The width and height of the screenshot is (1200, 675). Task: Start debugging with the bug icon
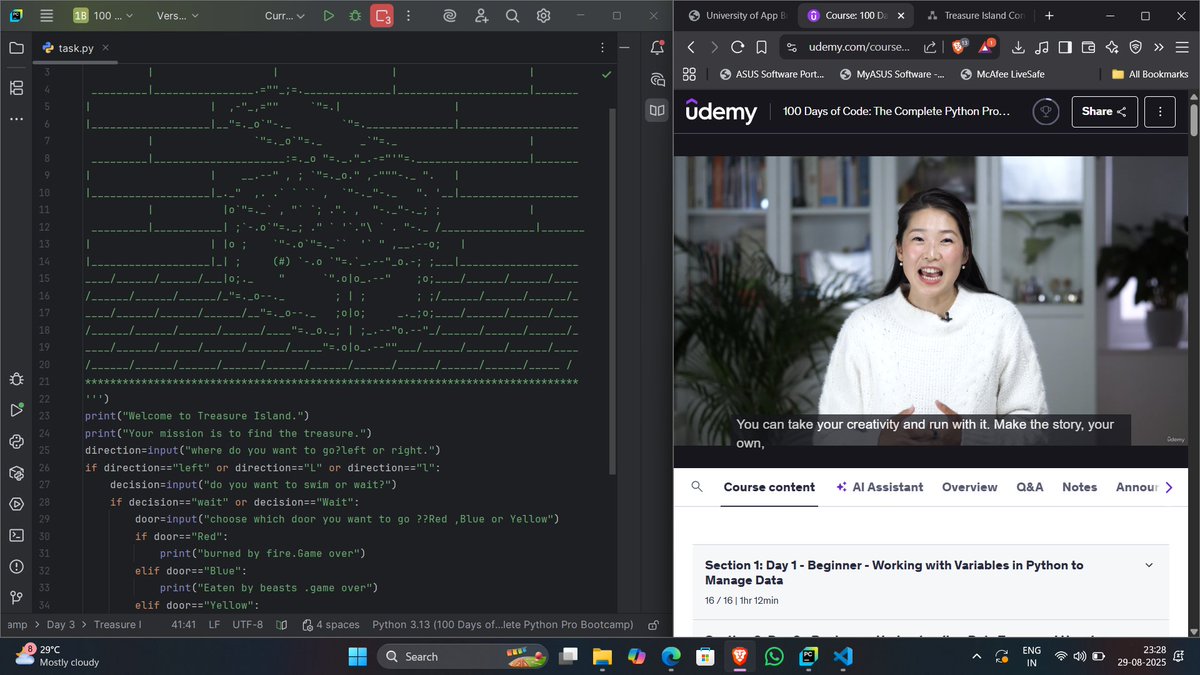(x=354, y=16)
